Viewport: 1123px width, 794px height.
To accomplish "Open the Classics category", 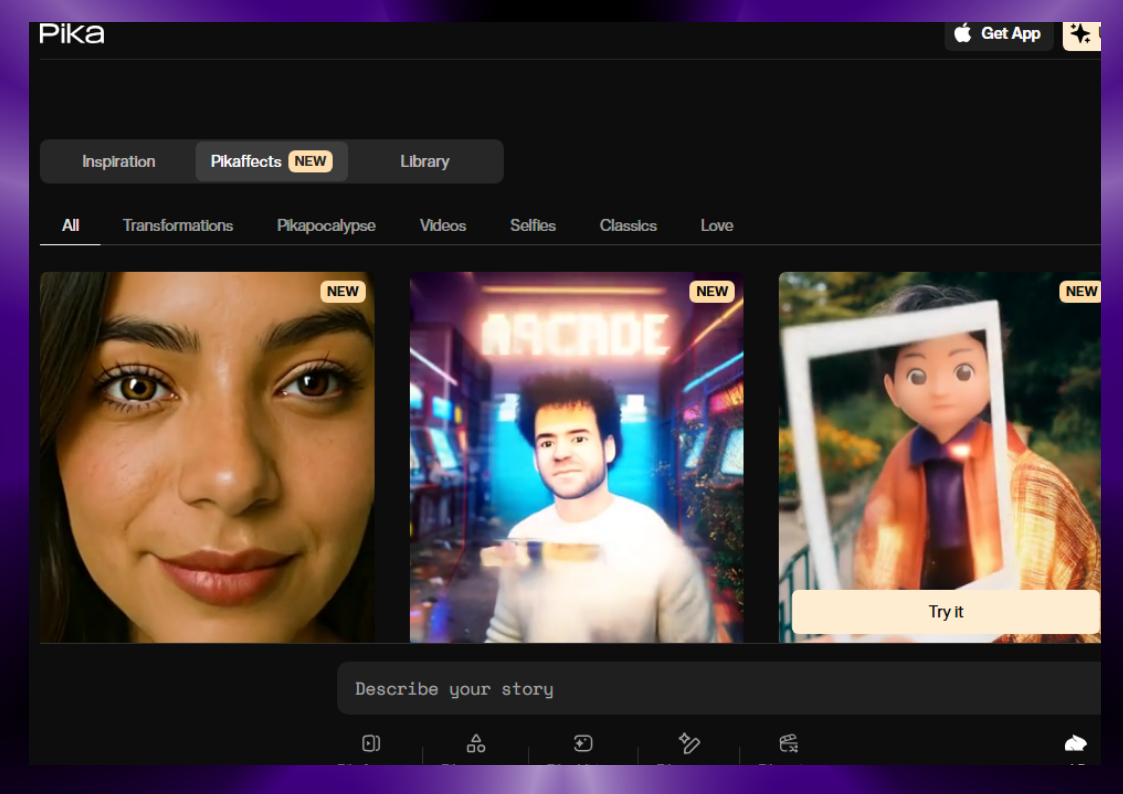I will 628,226.
